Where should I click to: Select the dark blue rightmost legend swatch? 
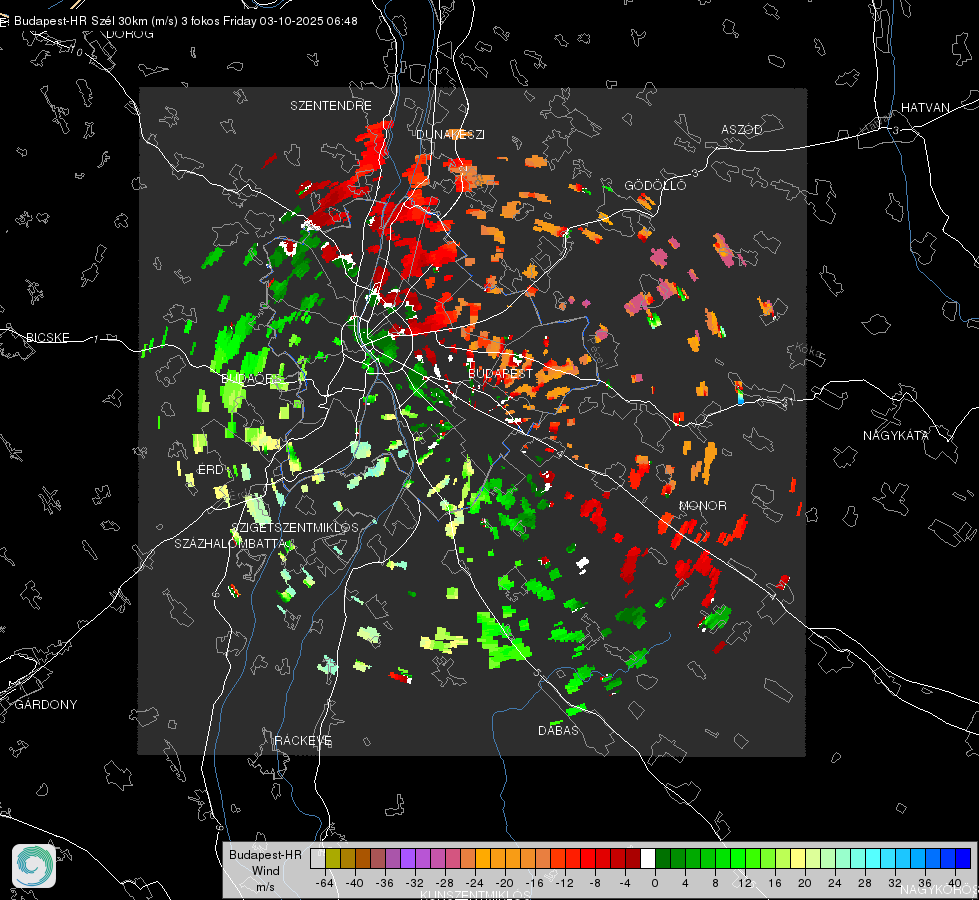pyautogui.click(x=963, y=858)
